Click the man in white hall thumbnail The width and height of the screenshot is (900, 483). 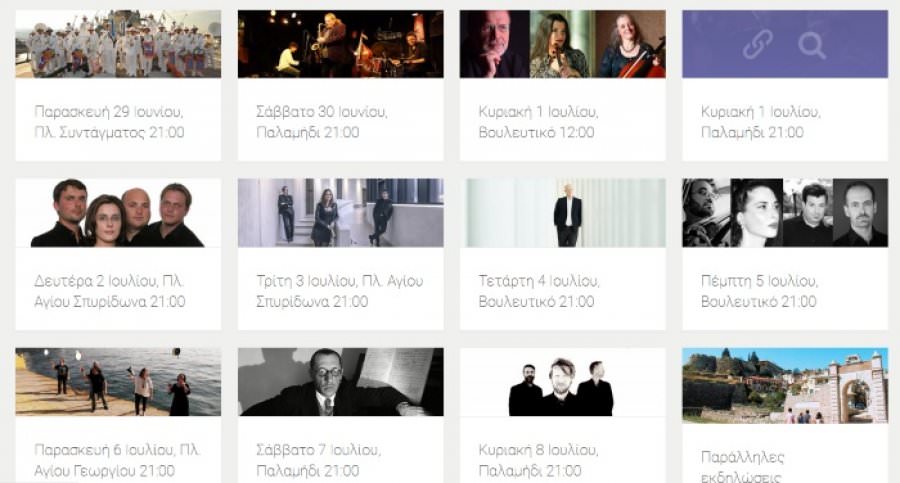(x=562, y=213)
